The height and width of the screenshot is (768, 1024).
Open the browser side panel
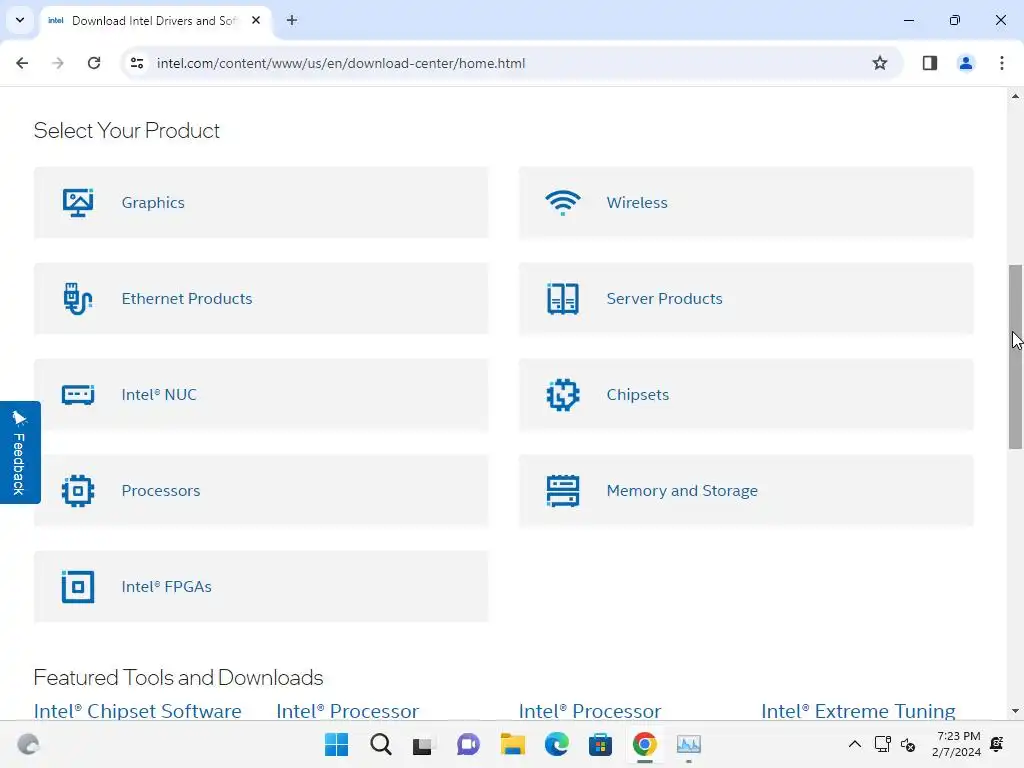[x=930, y=63]
